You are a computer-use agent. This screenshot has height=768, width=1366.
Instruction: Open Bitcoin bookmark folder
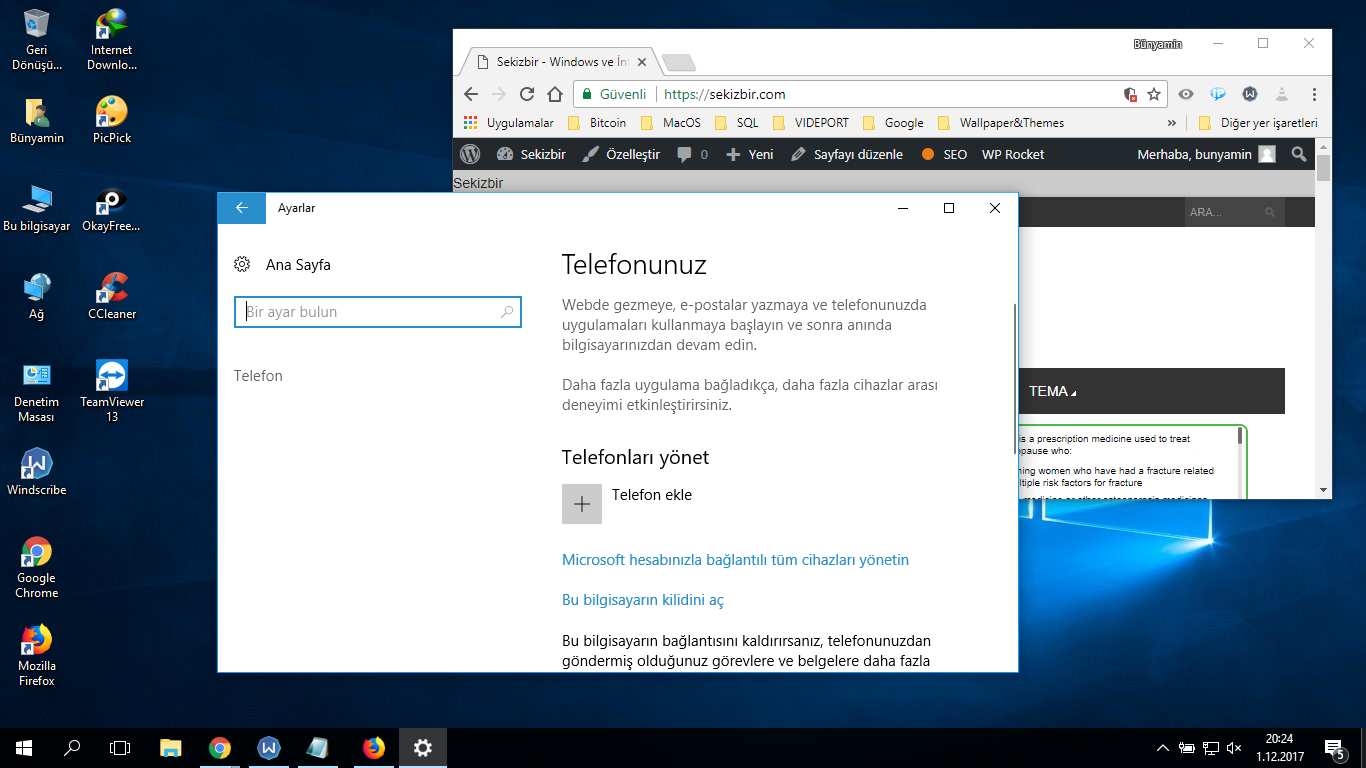point(597,123)
